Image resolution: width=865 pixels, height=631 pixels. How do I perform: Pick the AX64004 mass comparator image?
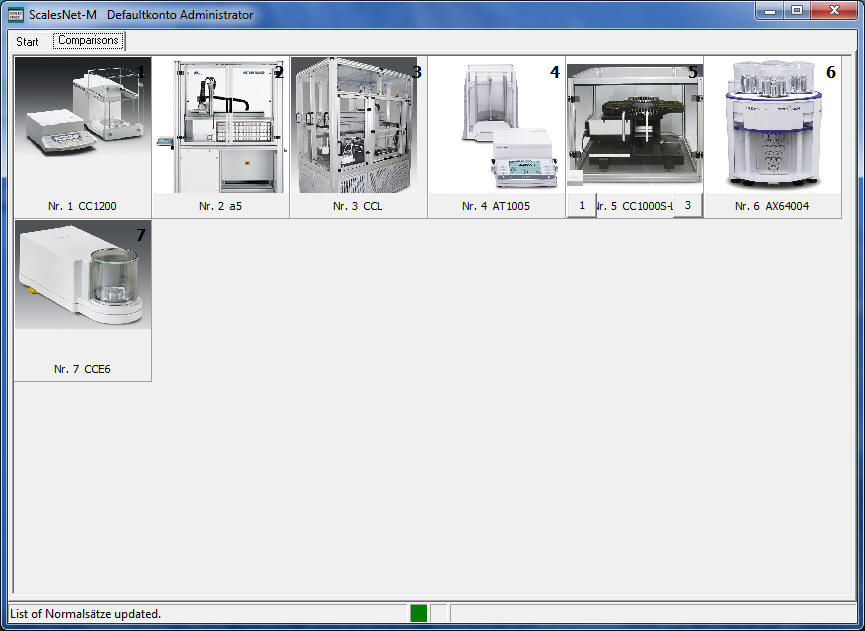click(x=772, y=125)
